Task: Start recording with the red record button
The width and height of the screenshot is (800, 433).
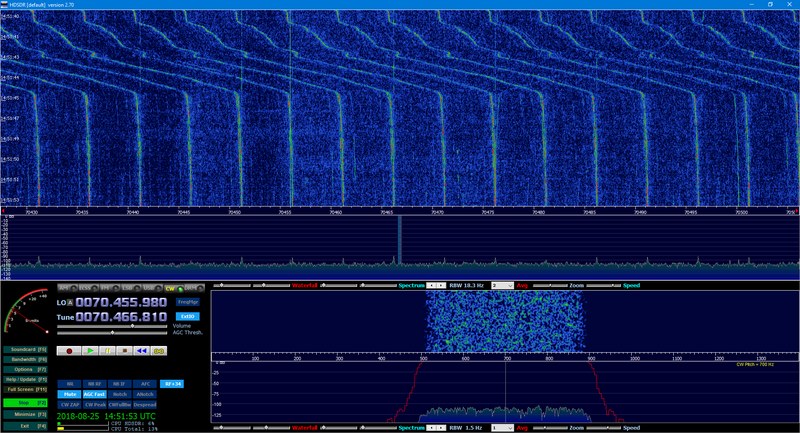Action: point(69,351)
